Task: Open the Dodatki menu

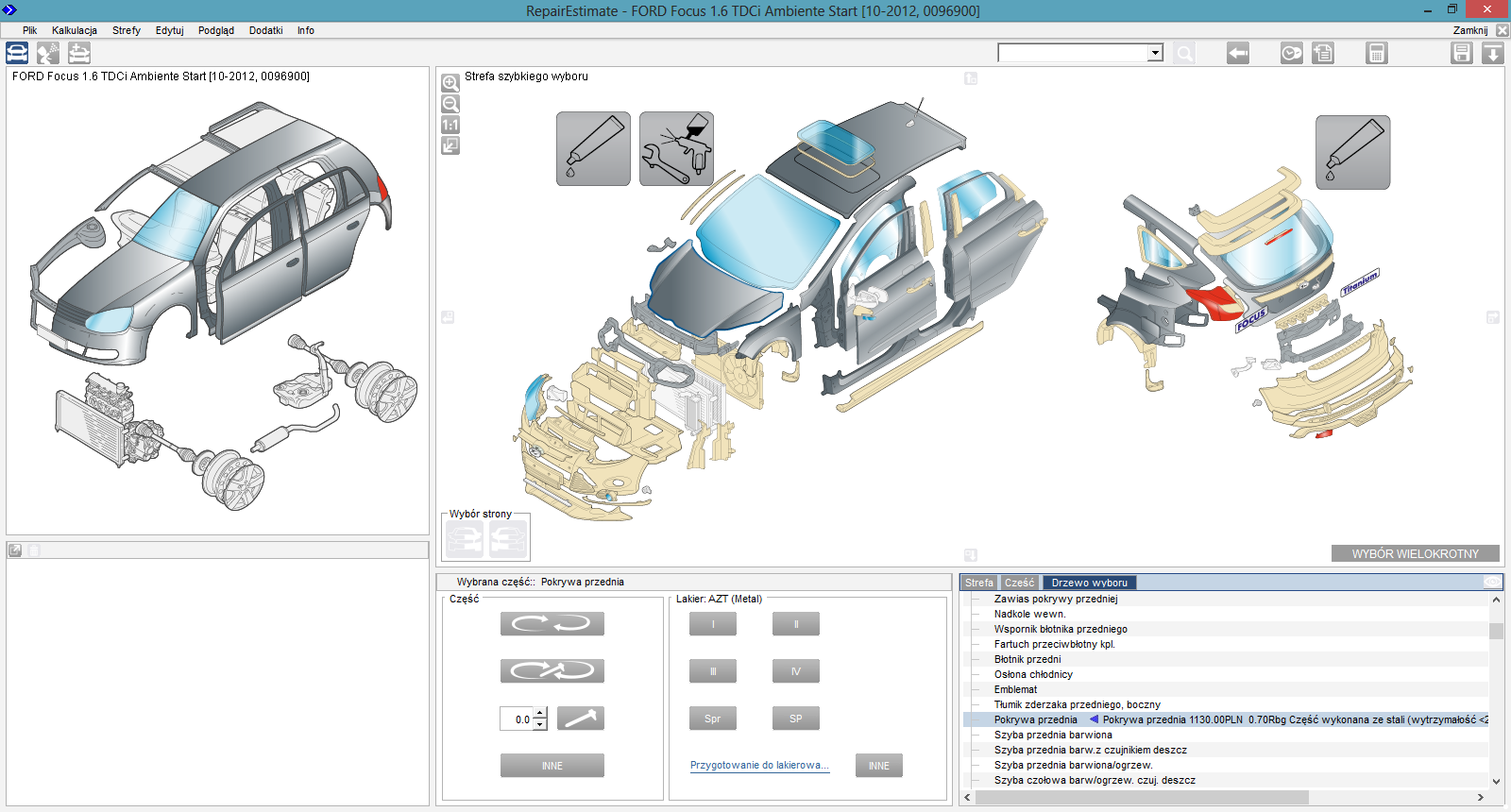Action: [x=266, y=30]
